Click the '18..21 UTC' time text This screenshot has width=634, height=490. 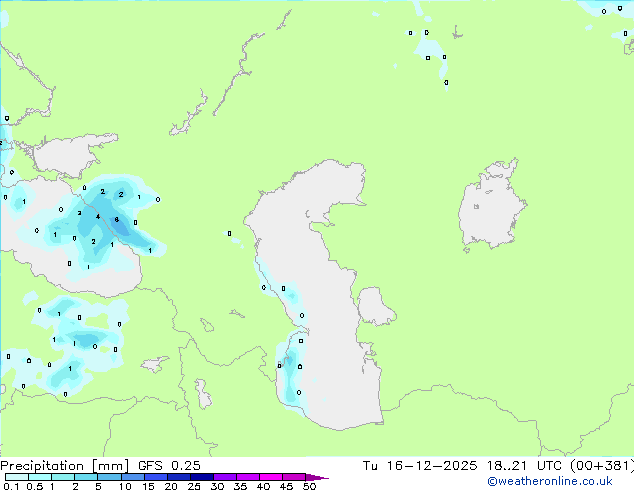[x=524, y=466]
